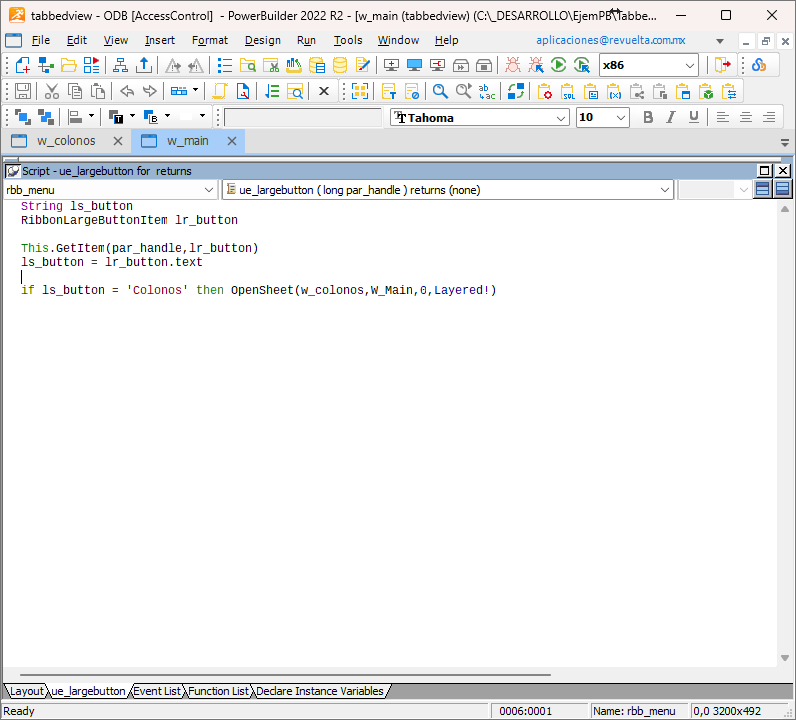Click the green Run icon

558,65
